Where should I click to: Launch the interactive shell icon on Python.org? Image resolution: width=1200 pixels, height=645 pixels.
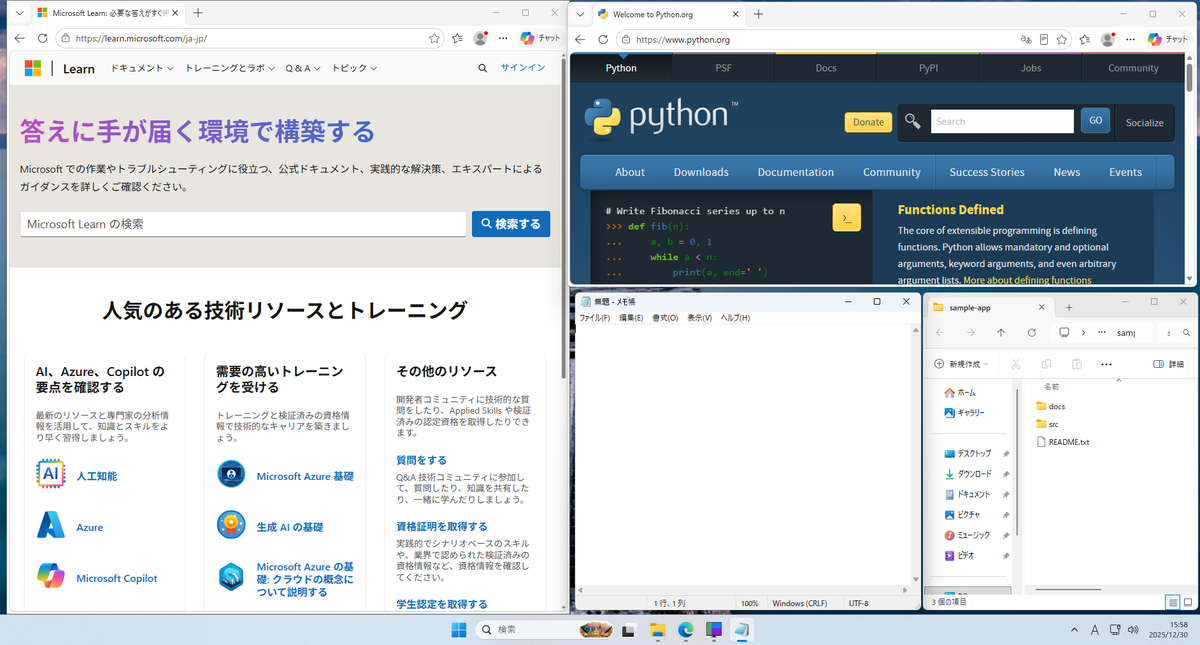click(x=846, y=217)
